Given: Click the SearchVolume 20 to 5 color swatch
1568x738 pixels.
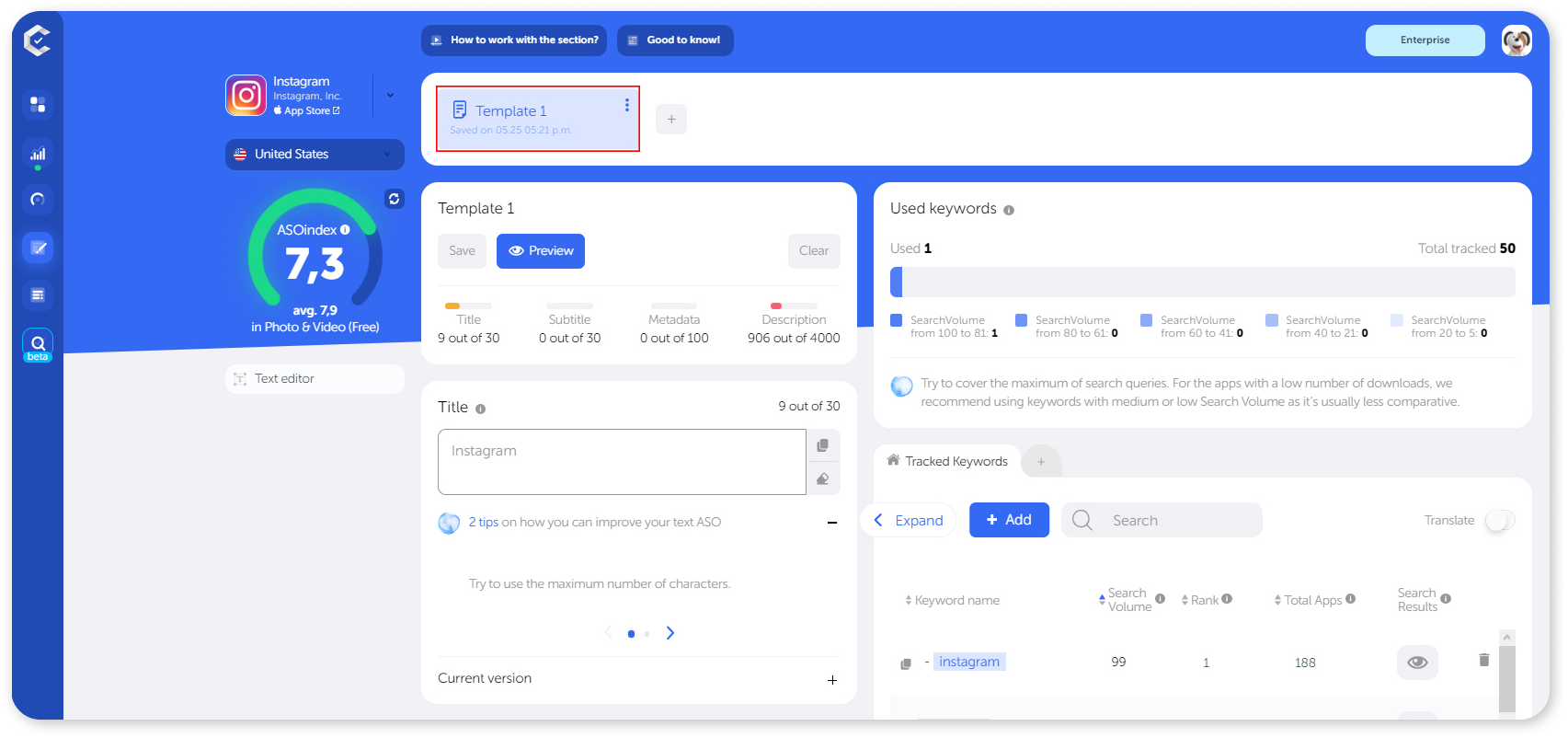Looking at the screenshot, I should (x=1397, y=320).
